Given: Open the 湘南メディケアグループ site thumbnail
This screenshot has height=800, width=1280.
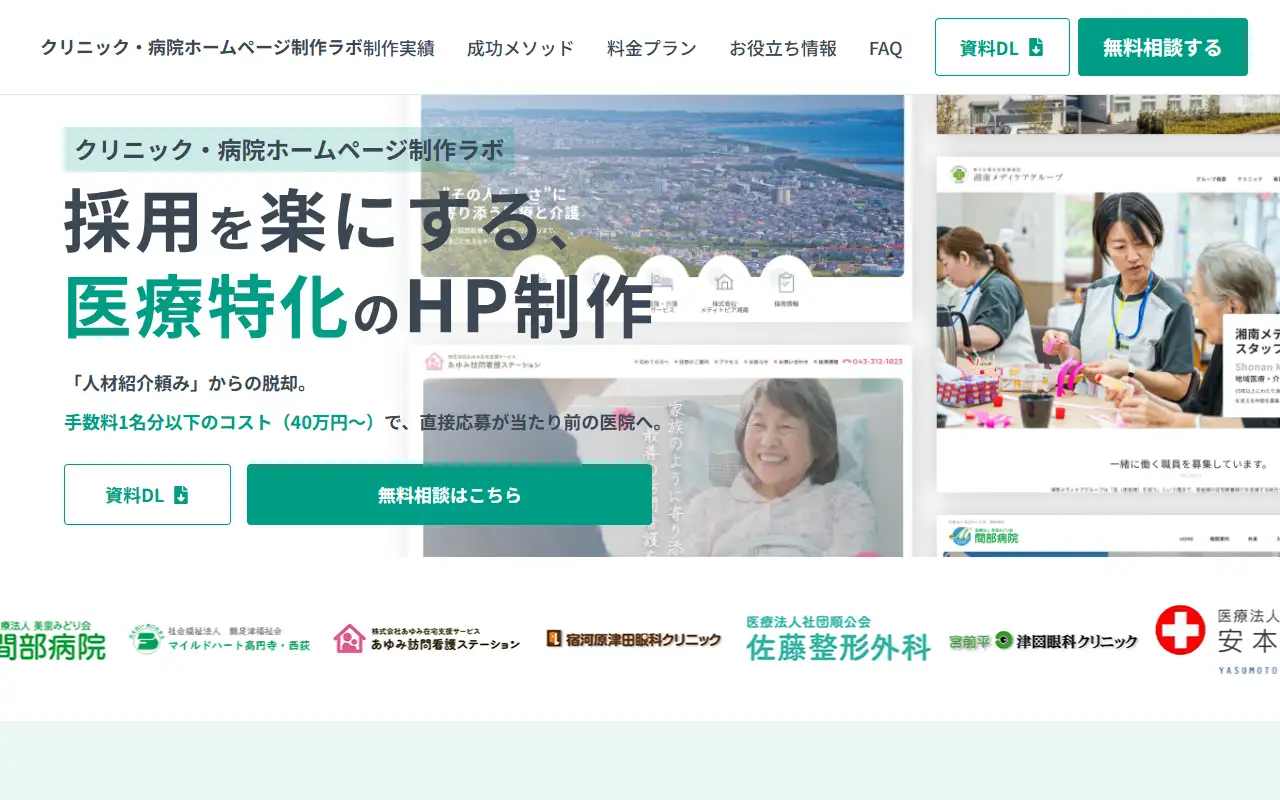Looking at the screenshot, I should tap(1108, 325).
